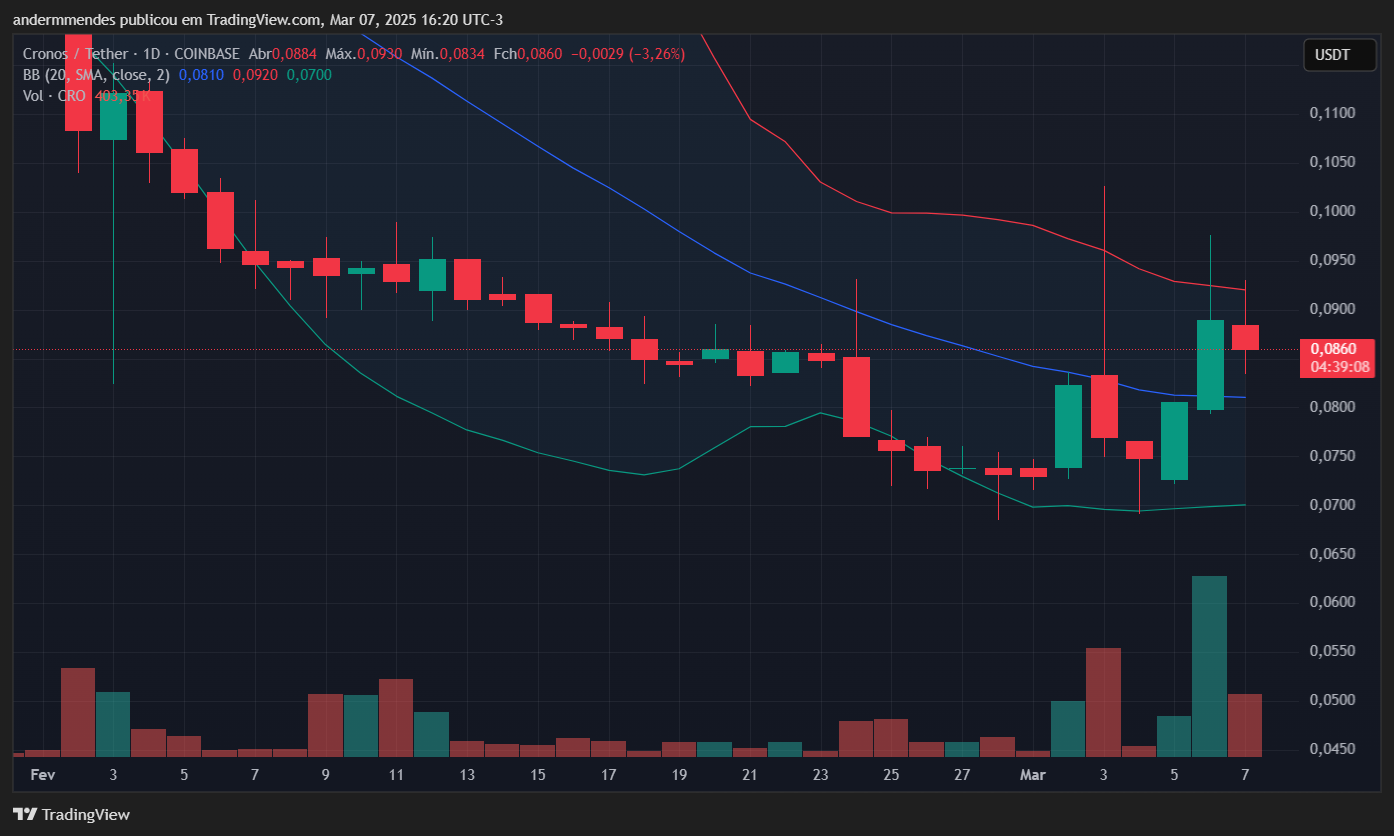Click the 0,0450 price axis label
The image size is (1394, 836).
pyautogui.click(x=1332, y=749)
